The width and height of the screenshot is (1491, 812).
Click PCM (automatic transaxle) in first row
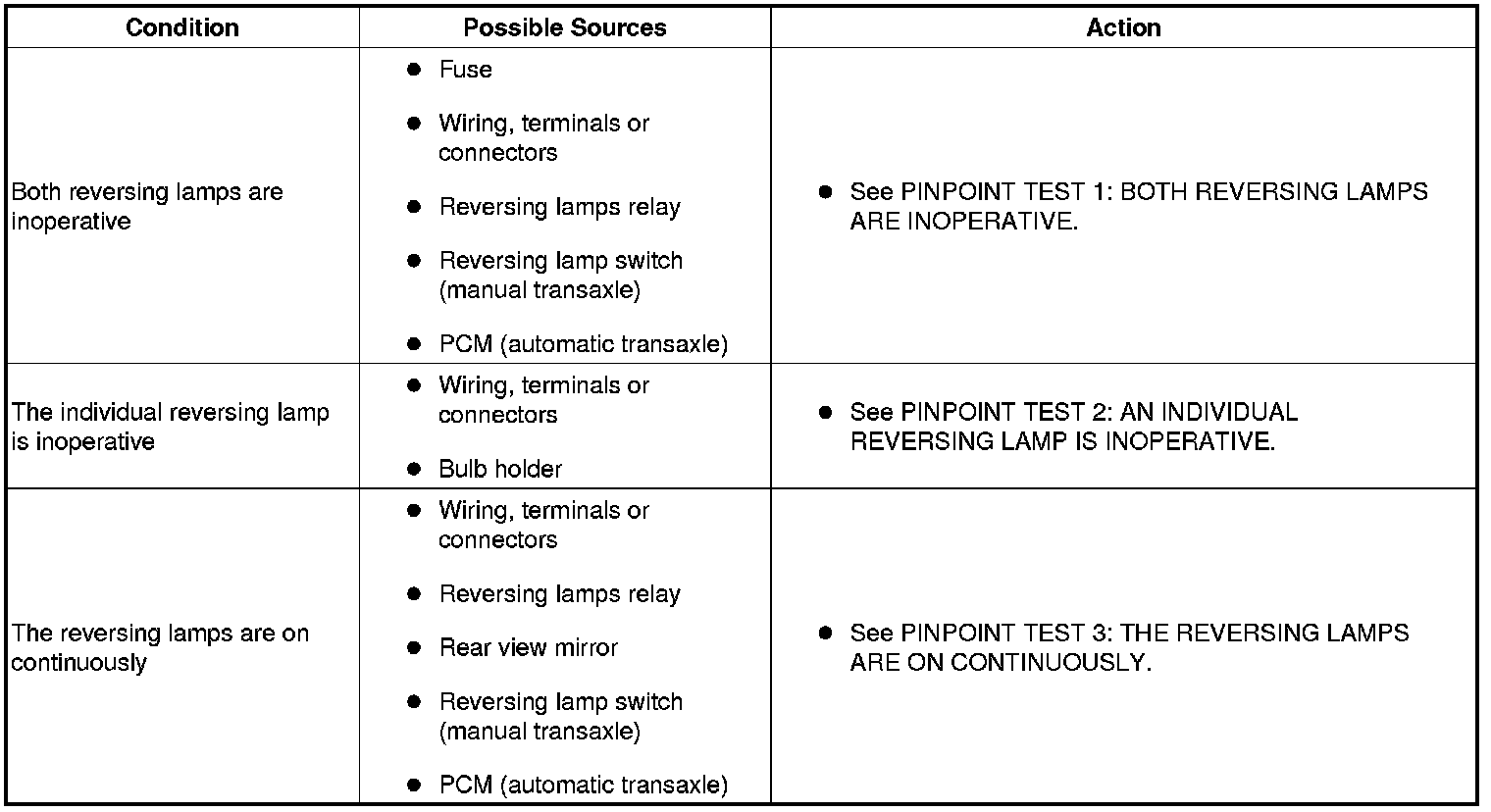click(x=583, y=344)
